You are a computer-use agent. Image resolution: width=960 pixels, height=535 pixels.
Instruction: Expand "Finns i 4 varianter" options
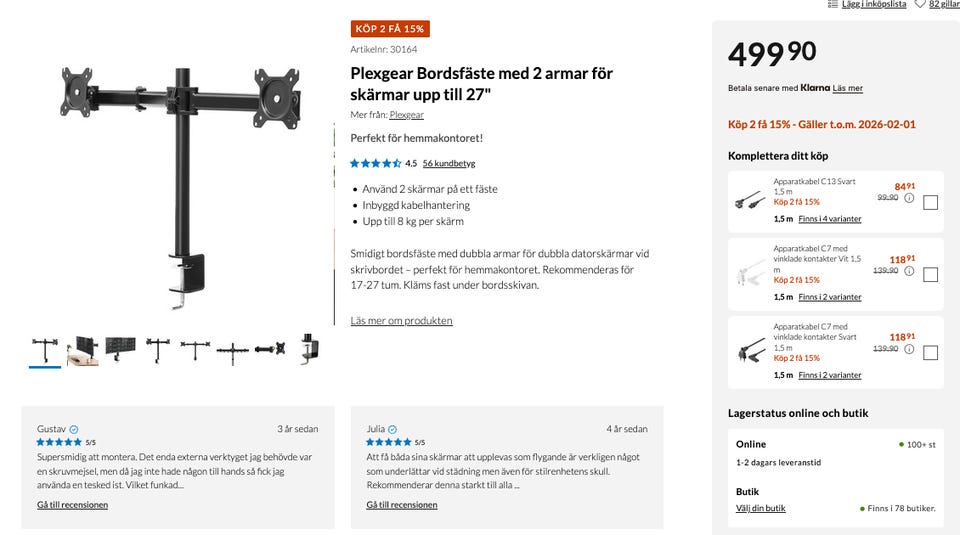point(829,219)
